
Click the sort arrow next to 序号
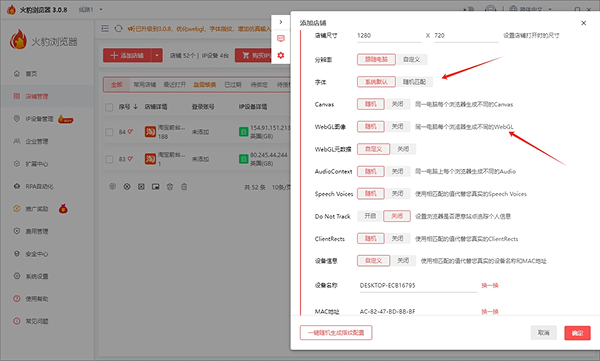click(x=135, y=107)
